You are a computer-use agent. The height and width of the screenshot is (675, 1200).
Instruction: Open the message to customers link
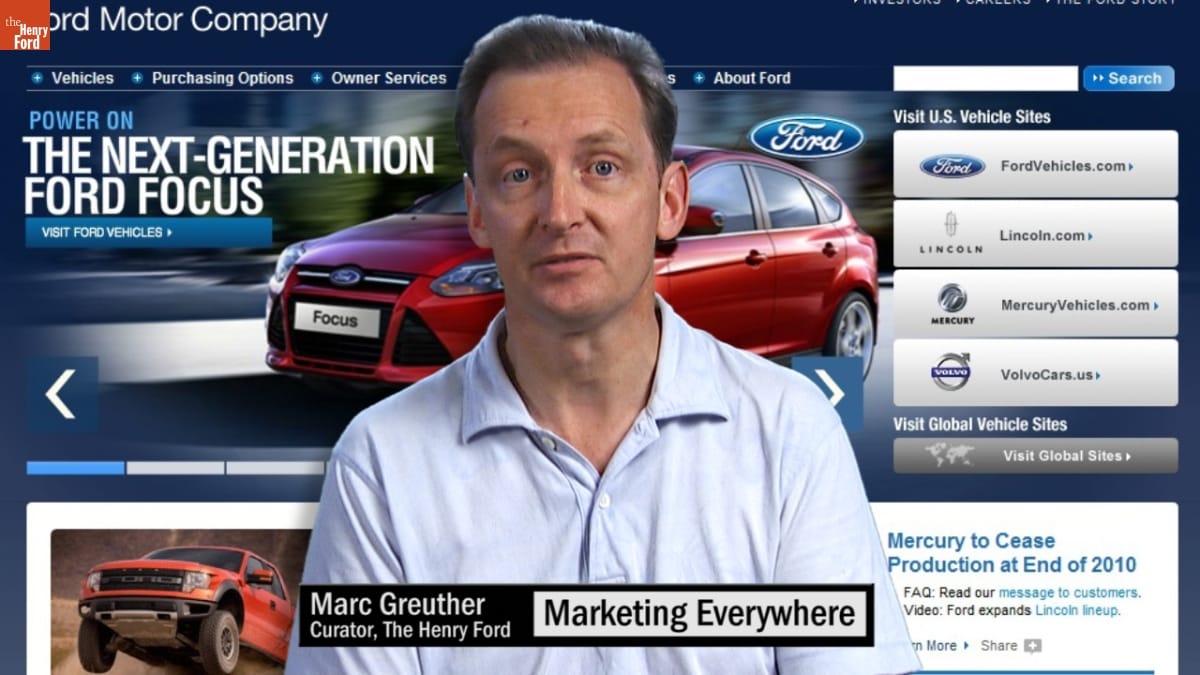[1068, 592]
